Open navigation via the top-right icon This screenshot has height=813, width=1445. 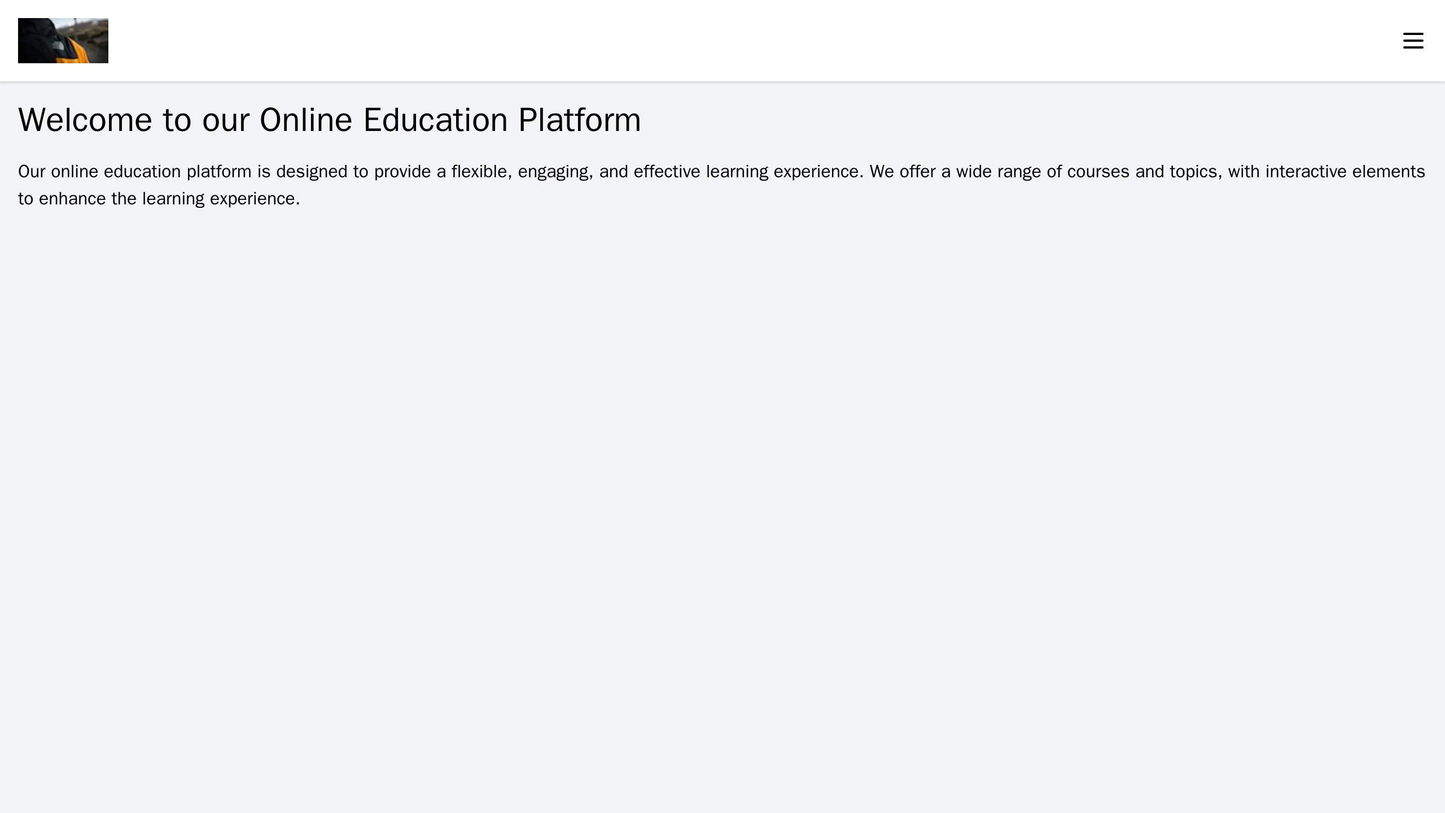click(1413, 40)
